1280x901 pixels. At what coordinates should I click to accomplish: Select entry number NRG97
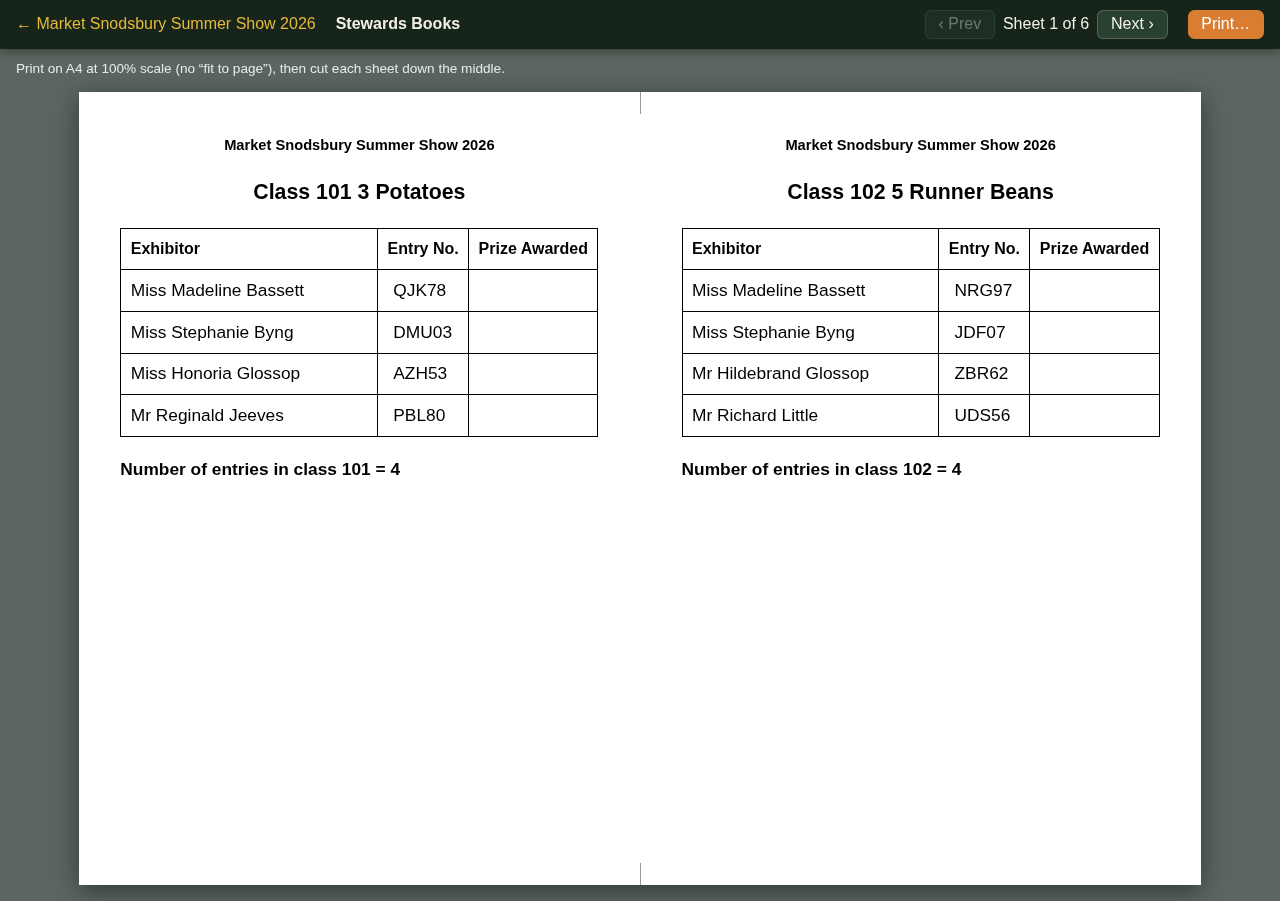tap(983, 291)
